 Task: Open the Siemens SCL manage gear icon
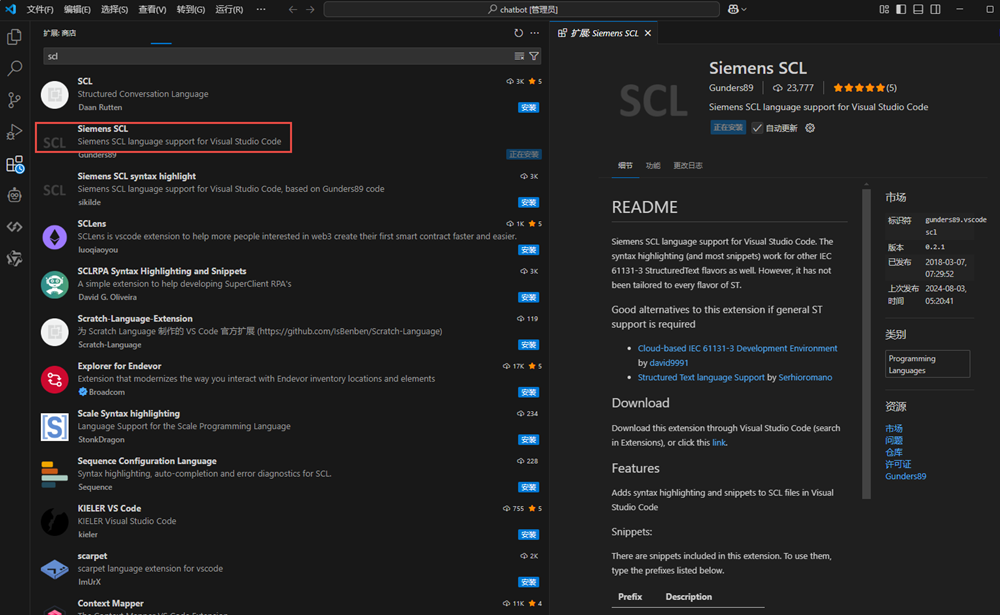tap(810, 128)
